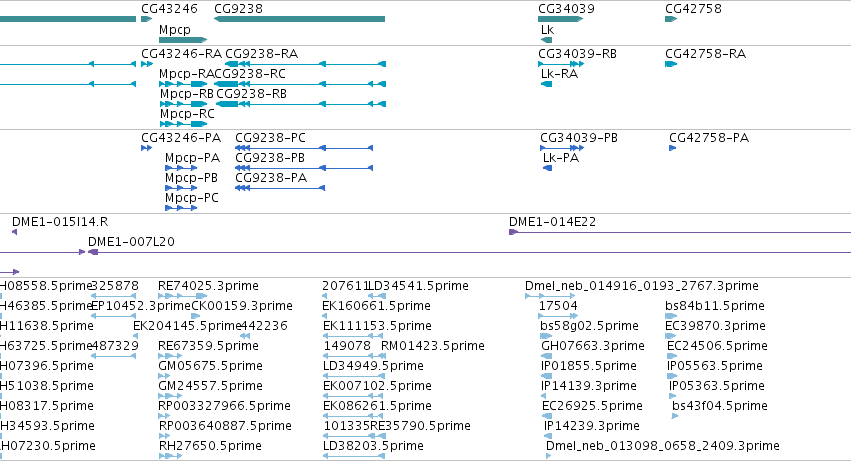This screenshot has width=851, height=461.
Task: Select EST LD34541.5prime
Action: coord(418,286)
